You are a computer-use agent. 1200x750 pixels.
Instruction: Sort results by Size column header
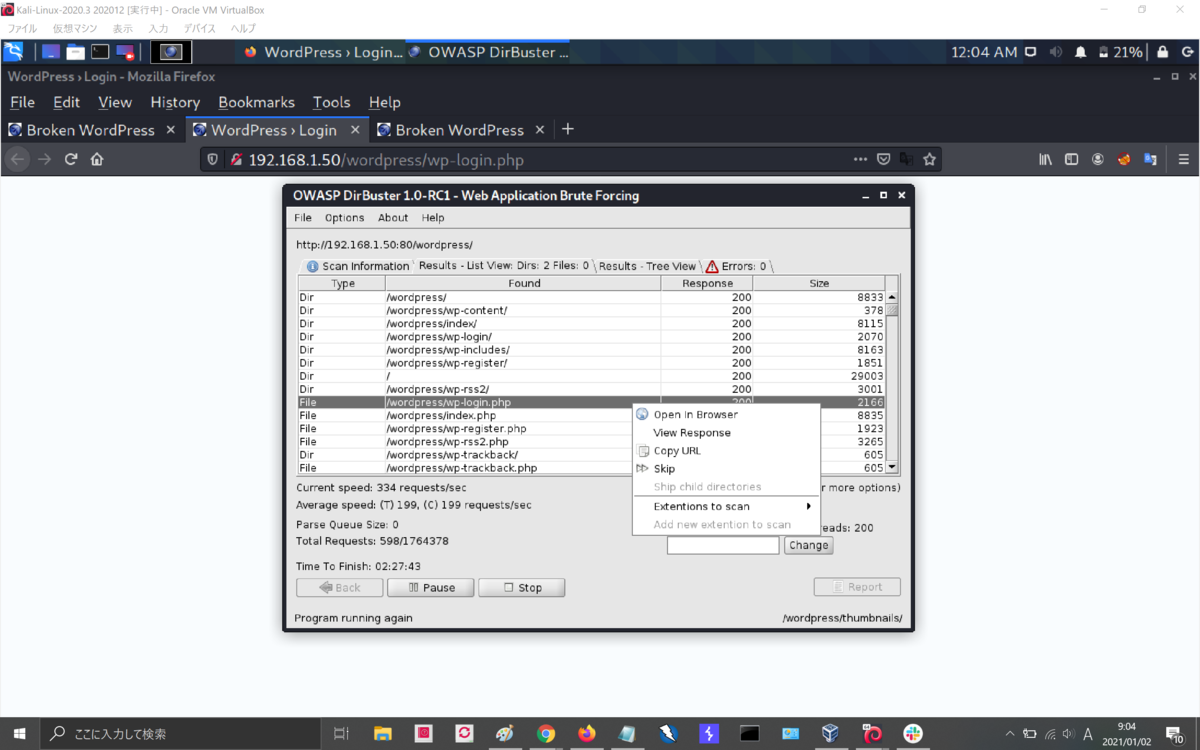coord(819,283)
